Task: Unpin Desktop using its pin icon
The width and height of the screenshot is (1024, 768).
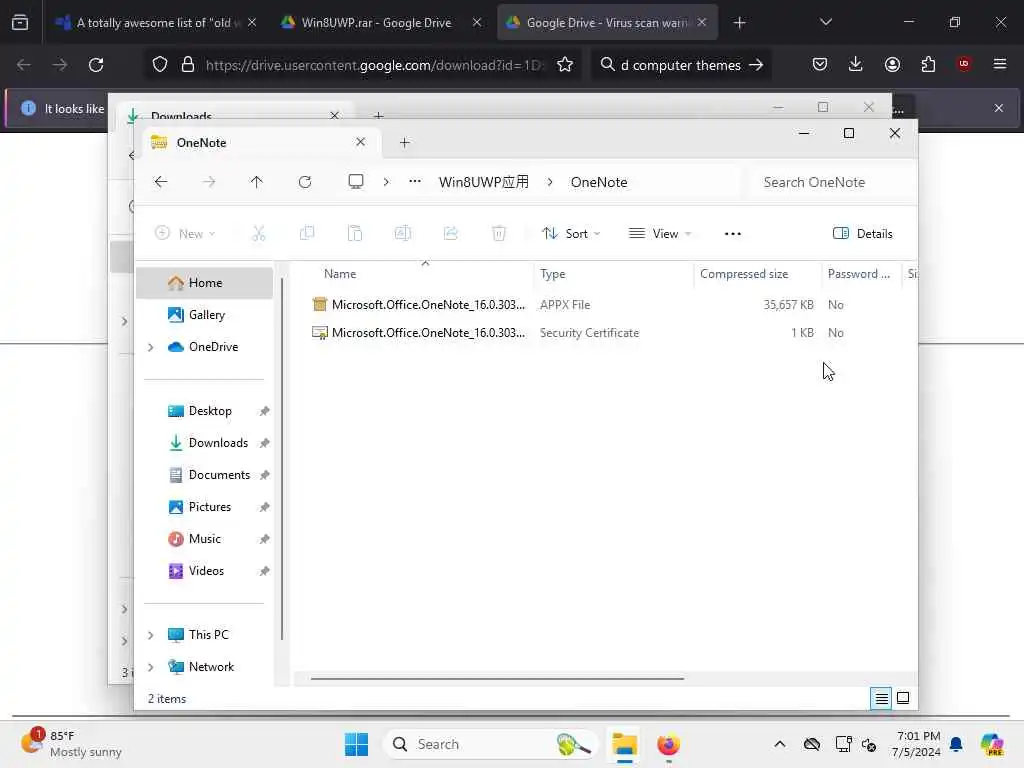Action: click(x=264, y=411)
